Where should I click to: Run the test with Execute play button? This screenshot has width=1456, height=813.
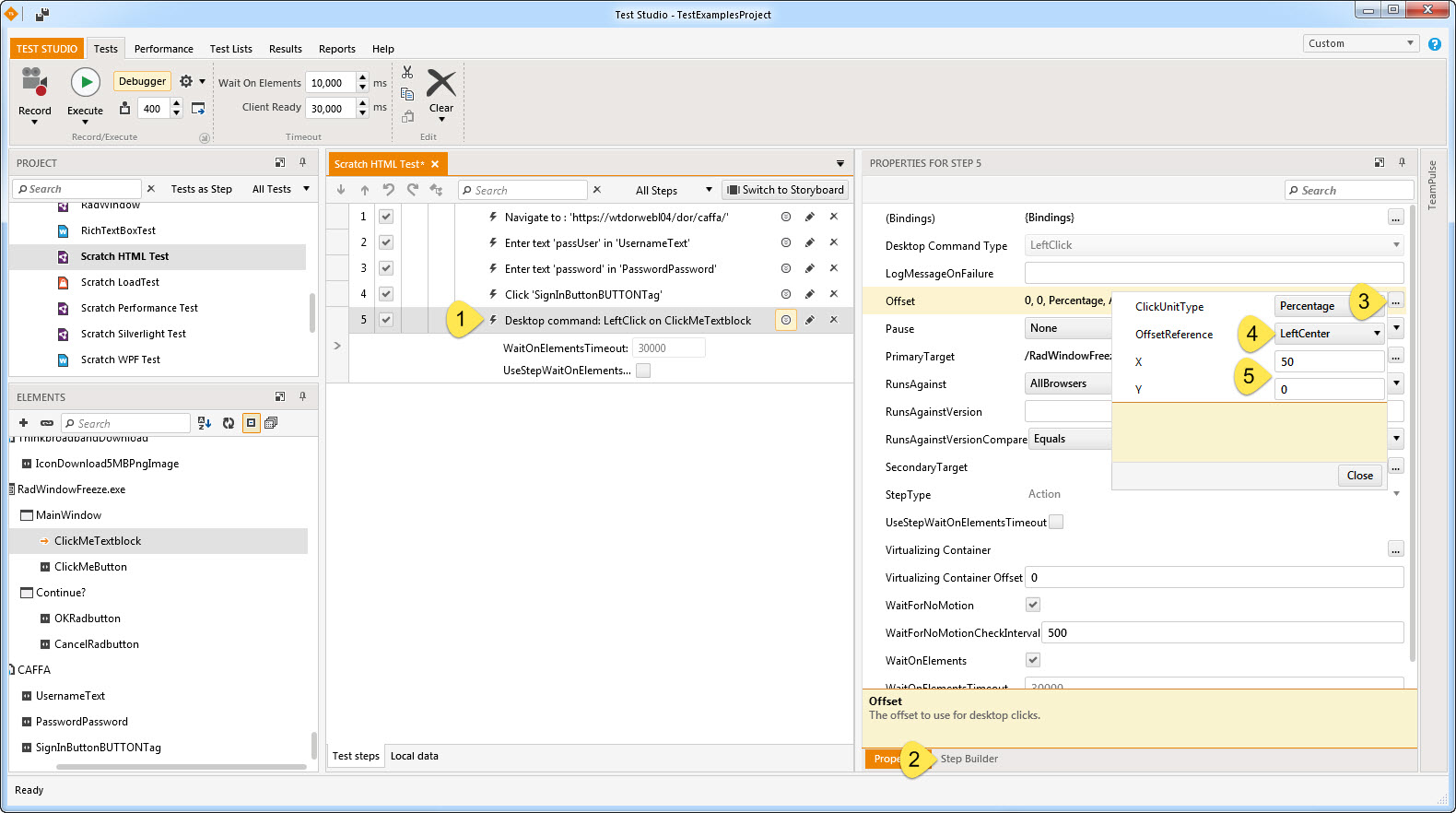point(85,83)
